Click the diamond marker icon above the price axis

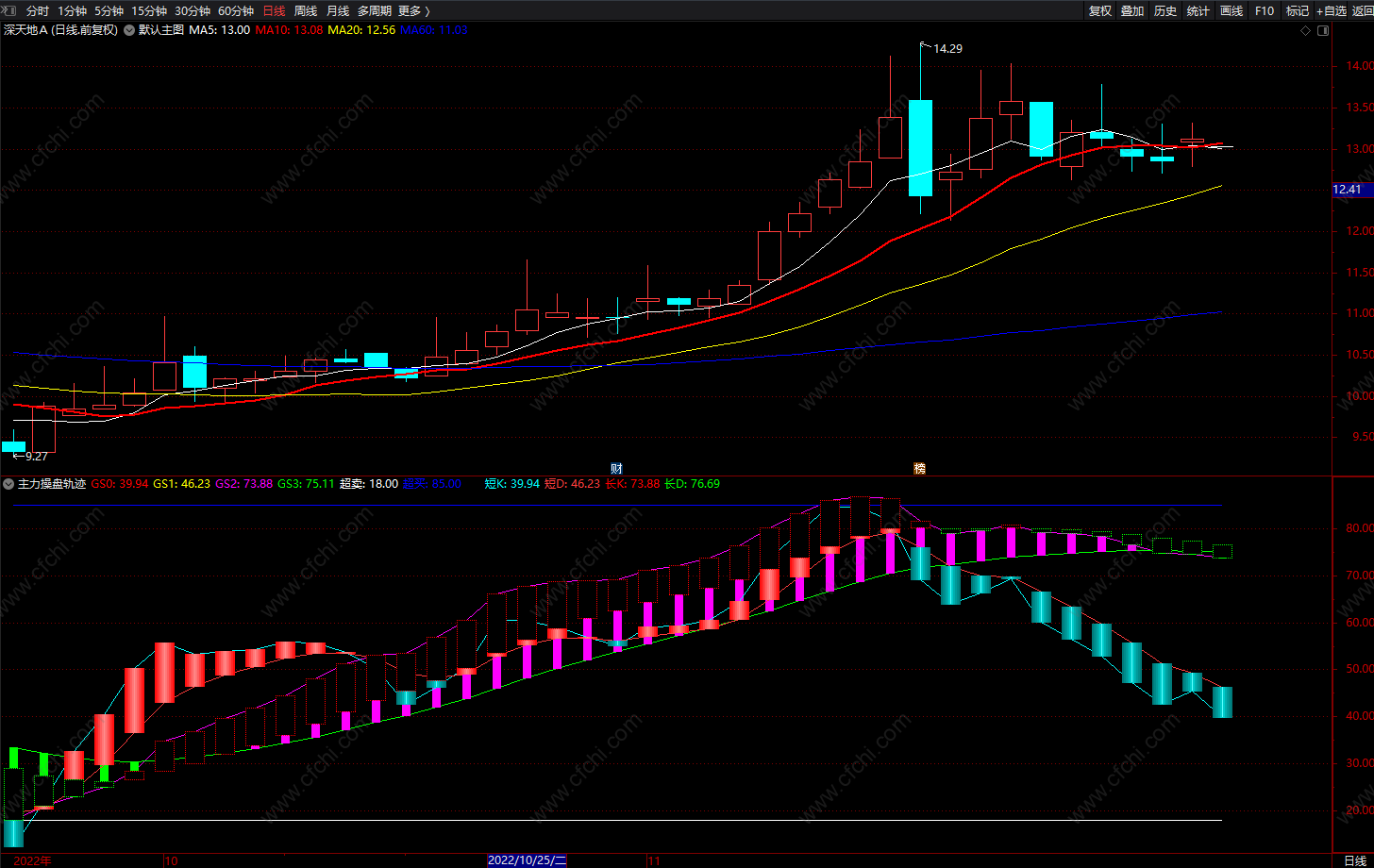point(1305,30)
